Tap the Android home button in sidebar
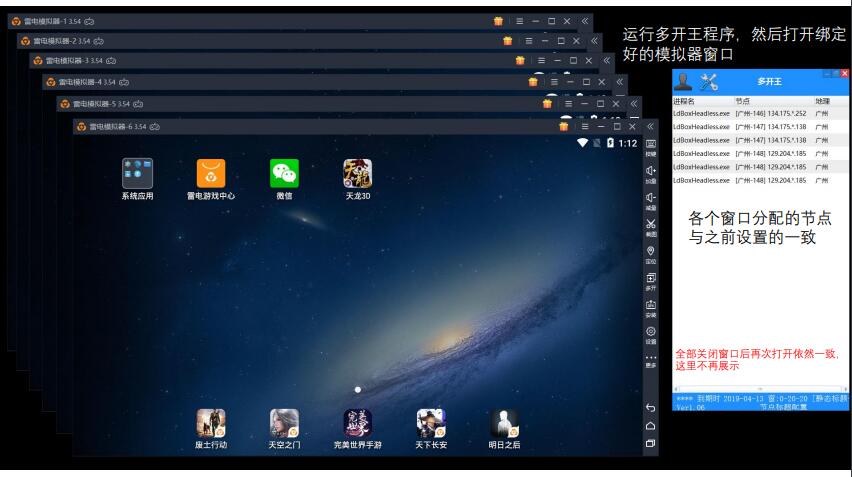 click(x=650, y=426)
